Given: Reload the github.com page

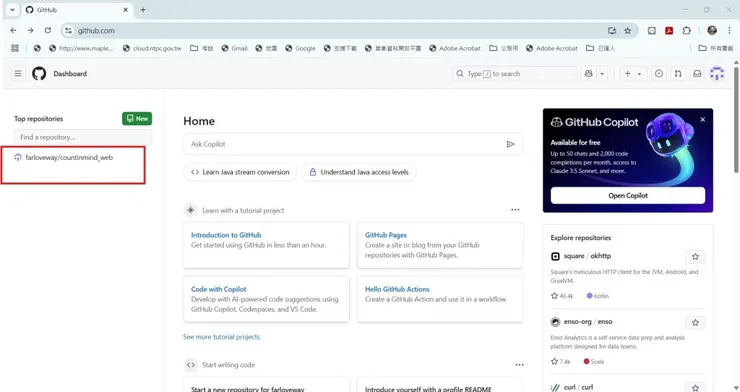Looking at the screenshot, I should pyautogui.click(x=48, y=30).
